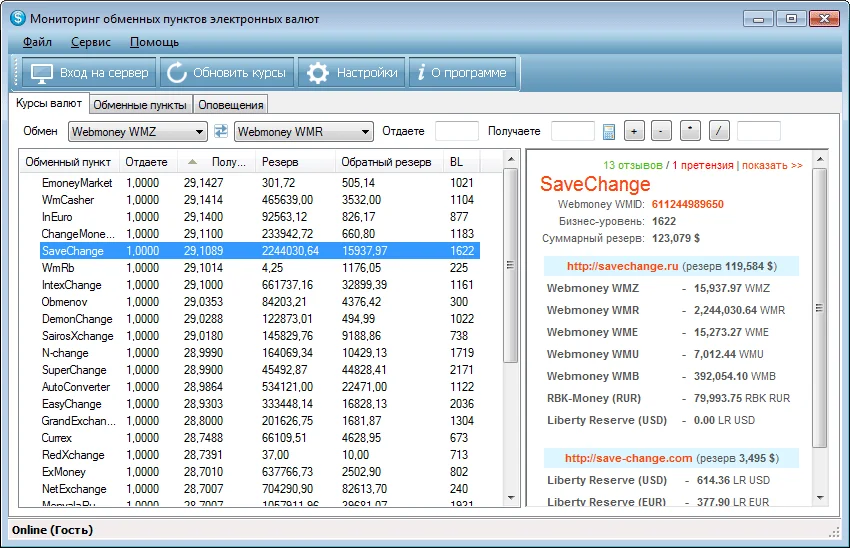Click the multiply operator button
The image size is (850, 548).
[690, 131]
